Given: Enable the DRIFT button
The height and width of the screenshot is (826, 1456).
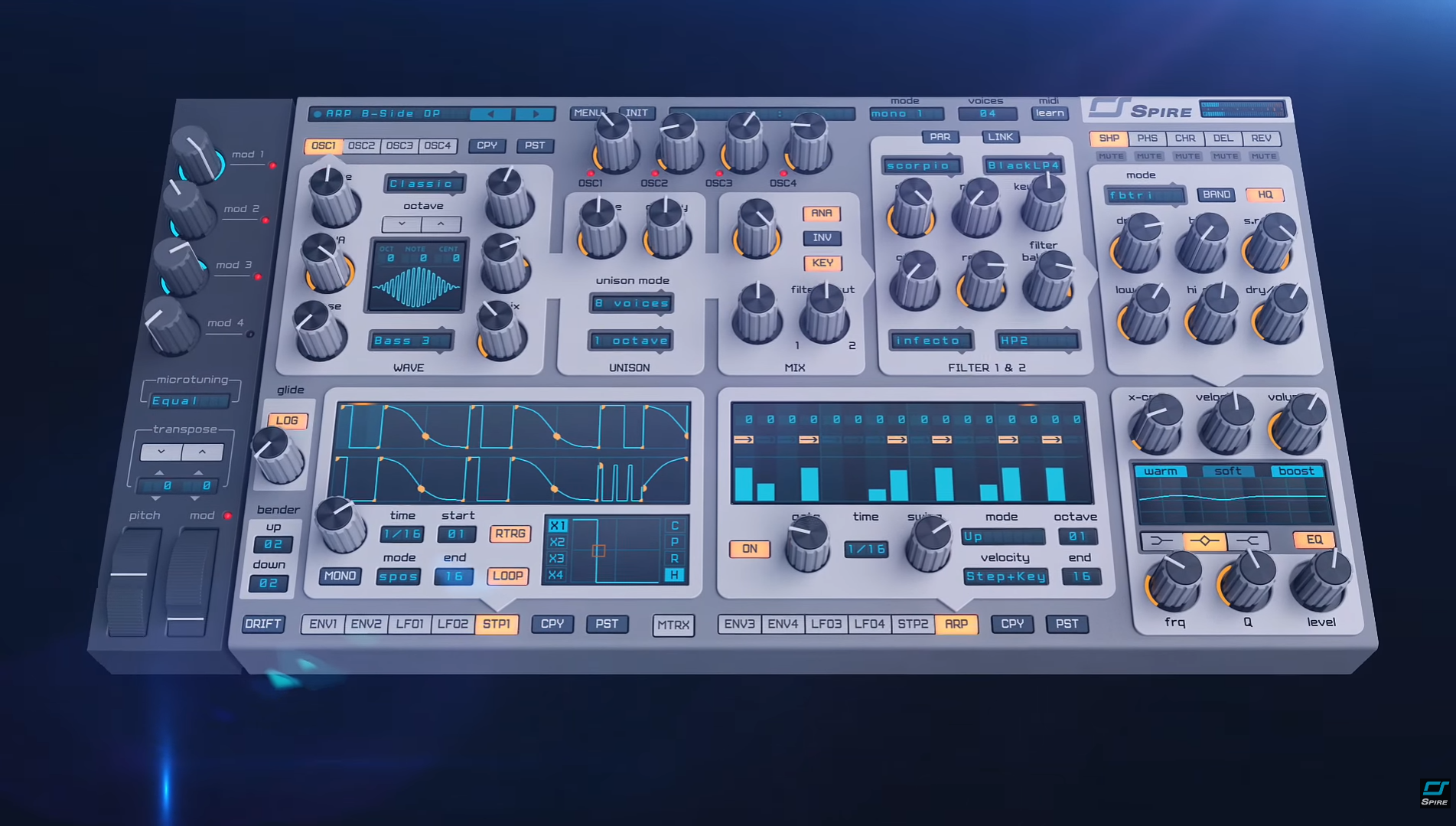Looking at the screenshot, I should pyautogui.click(x=262, y=624).
